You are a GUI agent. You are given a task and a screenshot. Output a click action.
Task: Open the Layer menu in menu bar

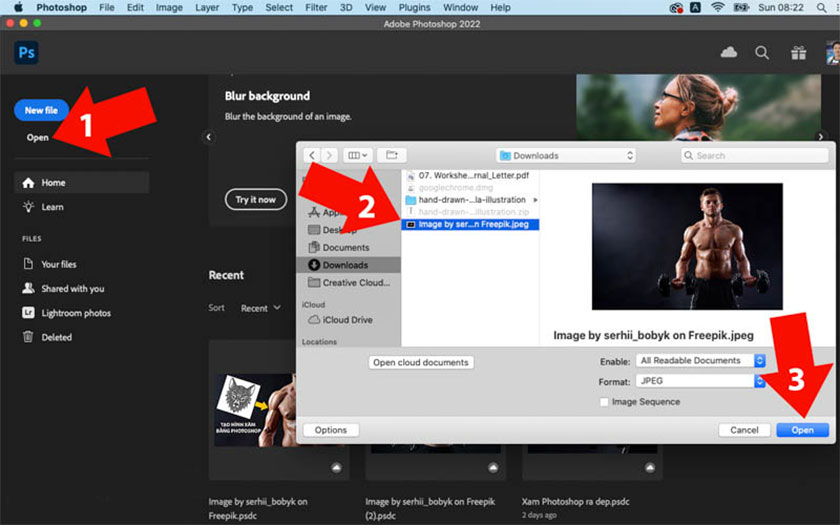pos(207,7)
